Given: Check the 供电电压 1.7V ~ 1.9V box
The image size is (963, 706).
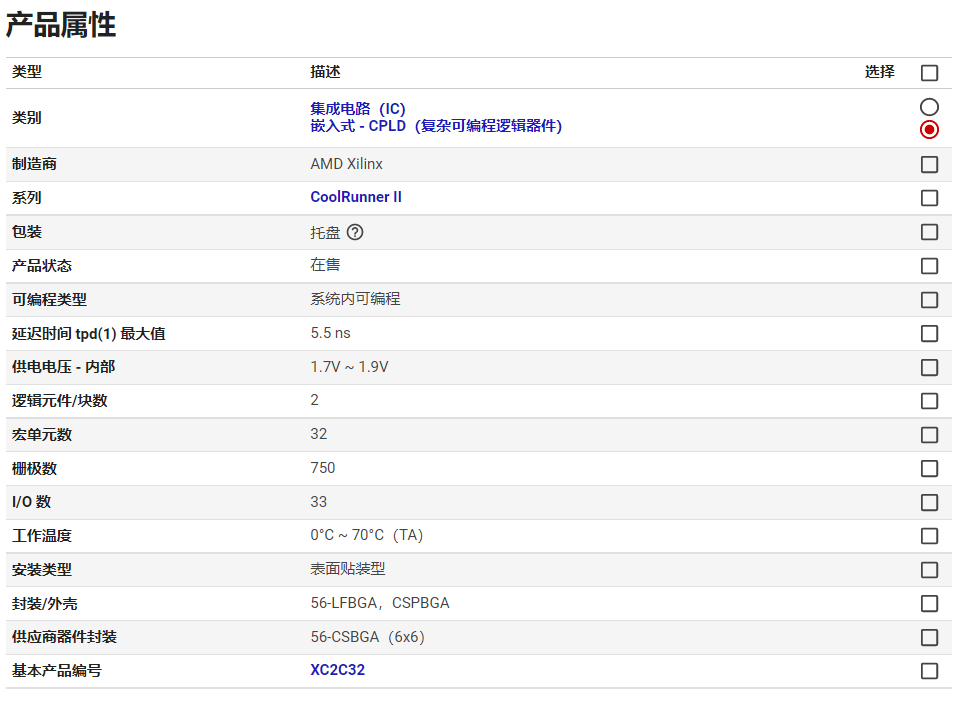Looking at the screenshot, I should (x=929, y=367).
